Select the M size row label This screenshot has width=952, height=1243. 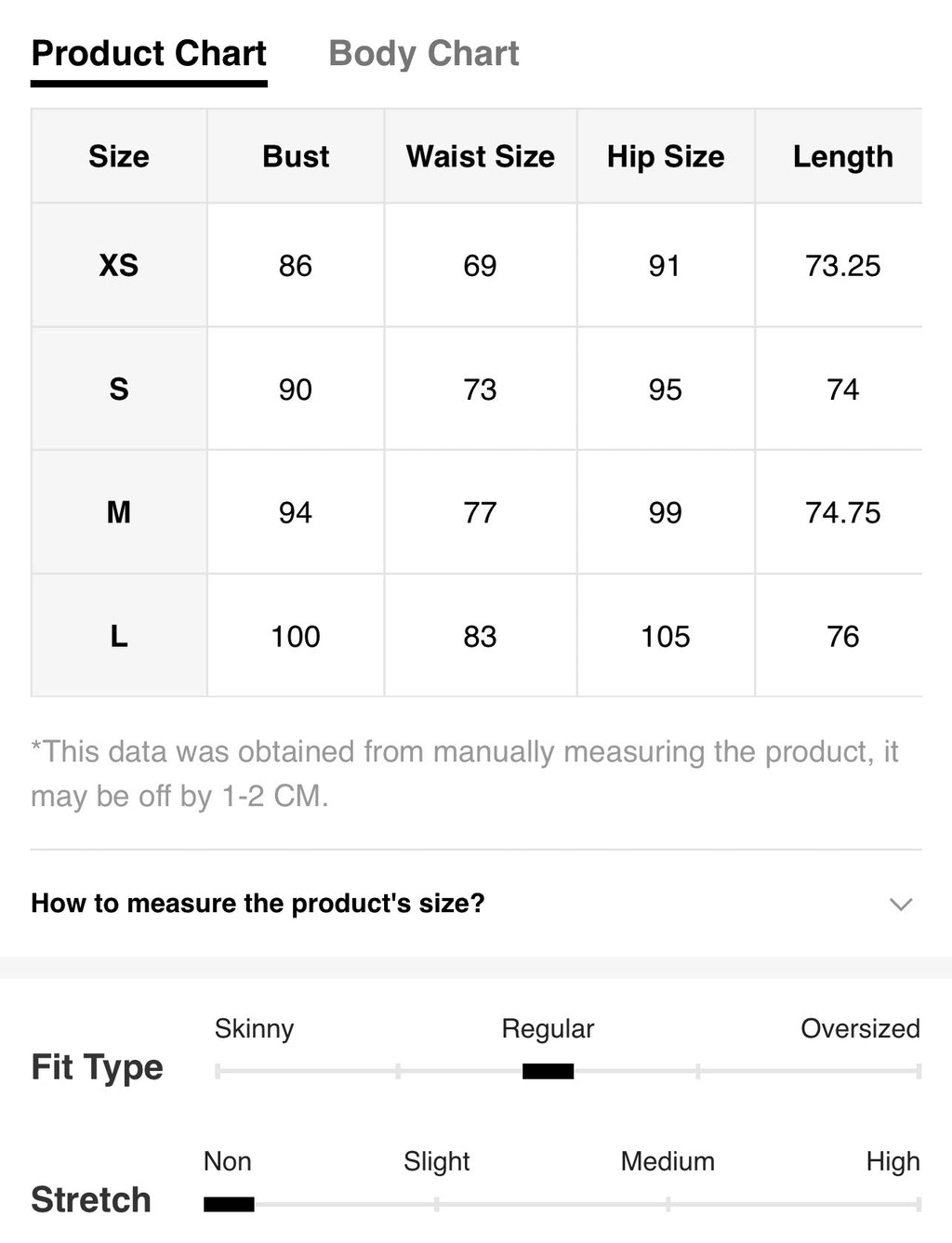pos(119,512)
